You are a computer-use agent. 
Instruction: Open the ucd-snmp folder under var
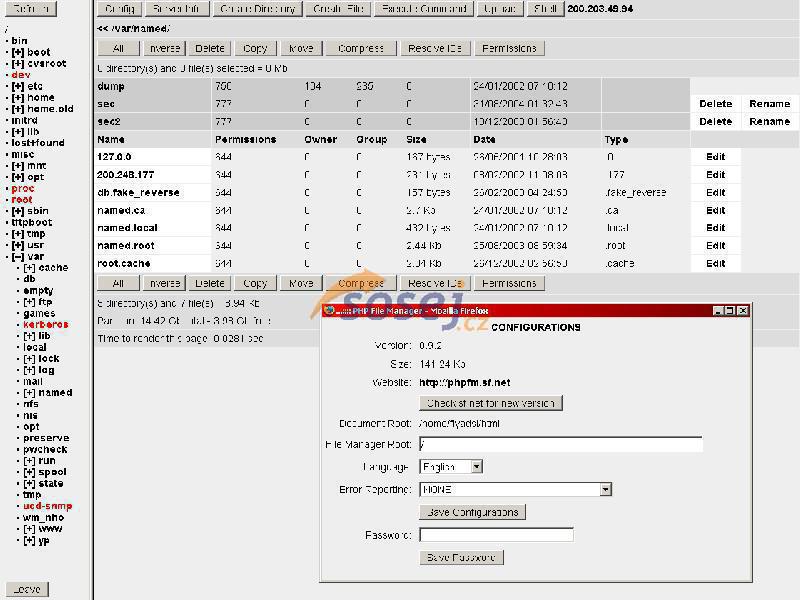pyautogui.click(x=47, y=506)
